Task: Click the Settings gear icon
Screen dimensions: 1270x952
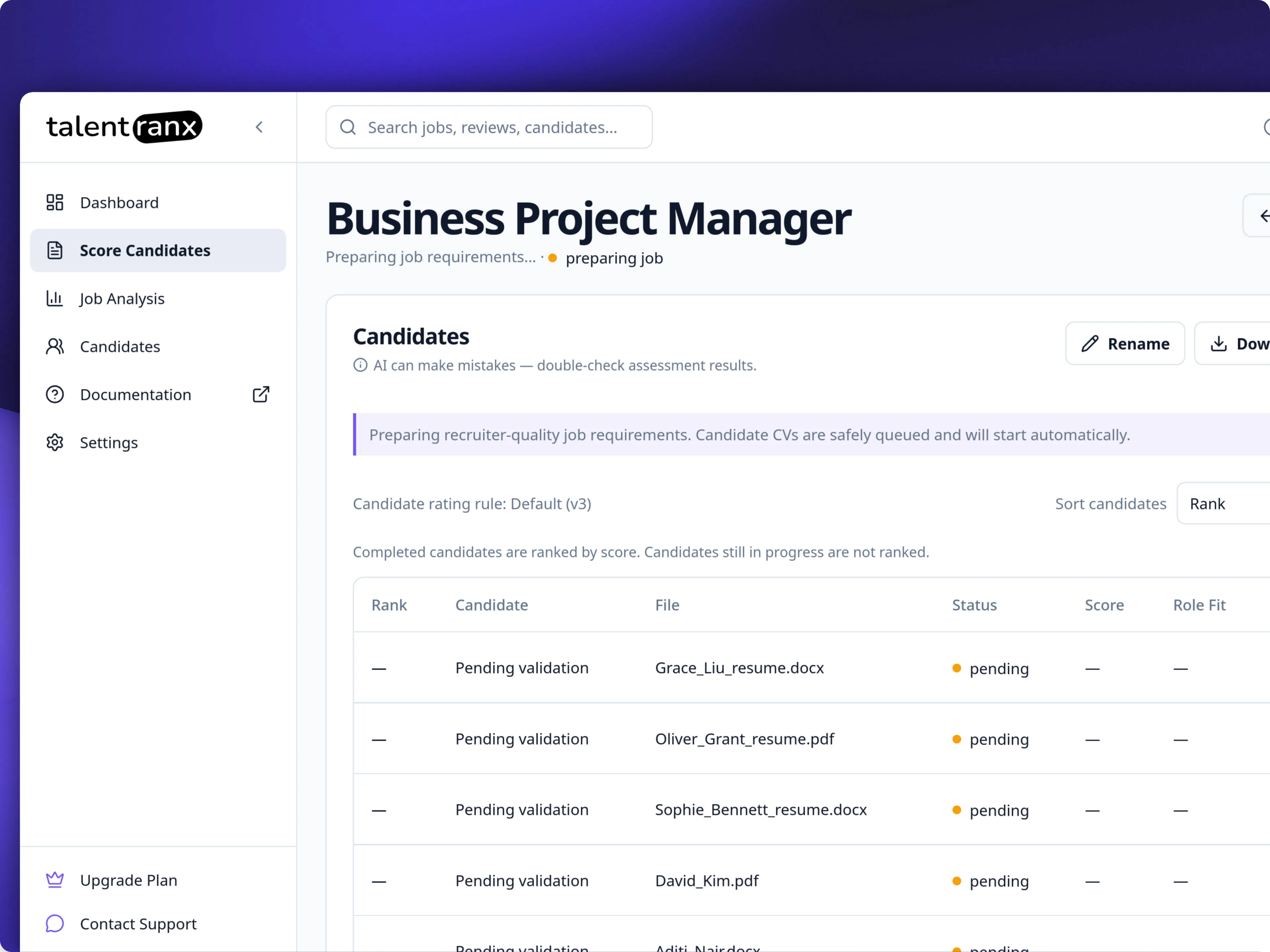Action: click(55, 442)
